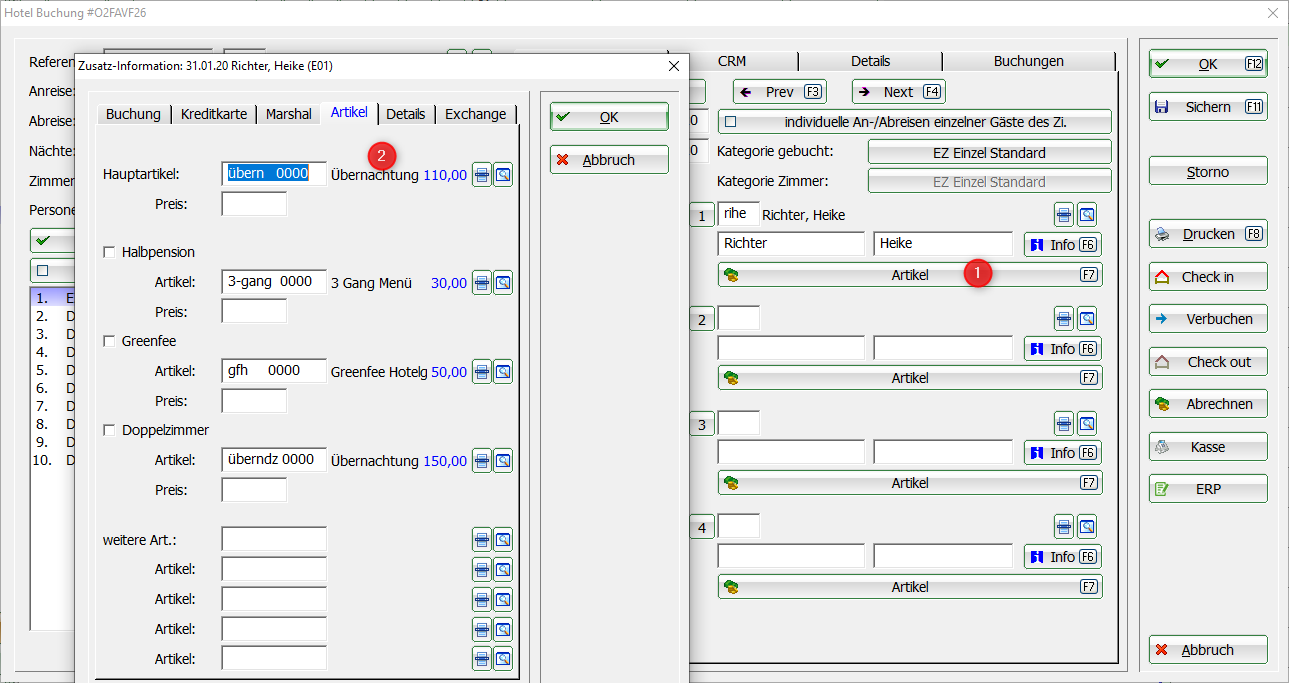Image resolution: width=1289 pixels, height=683 pixels.
Task: Click the Richter surname field
Action: pos(791,244)
